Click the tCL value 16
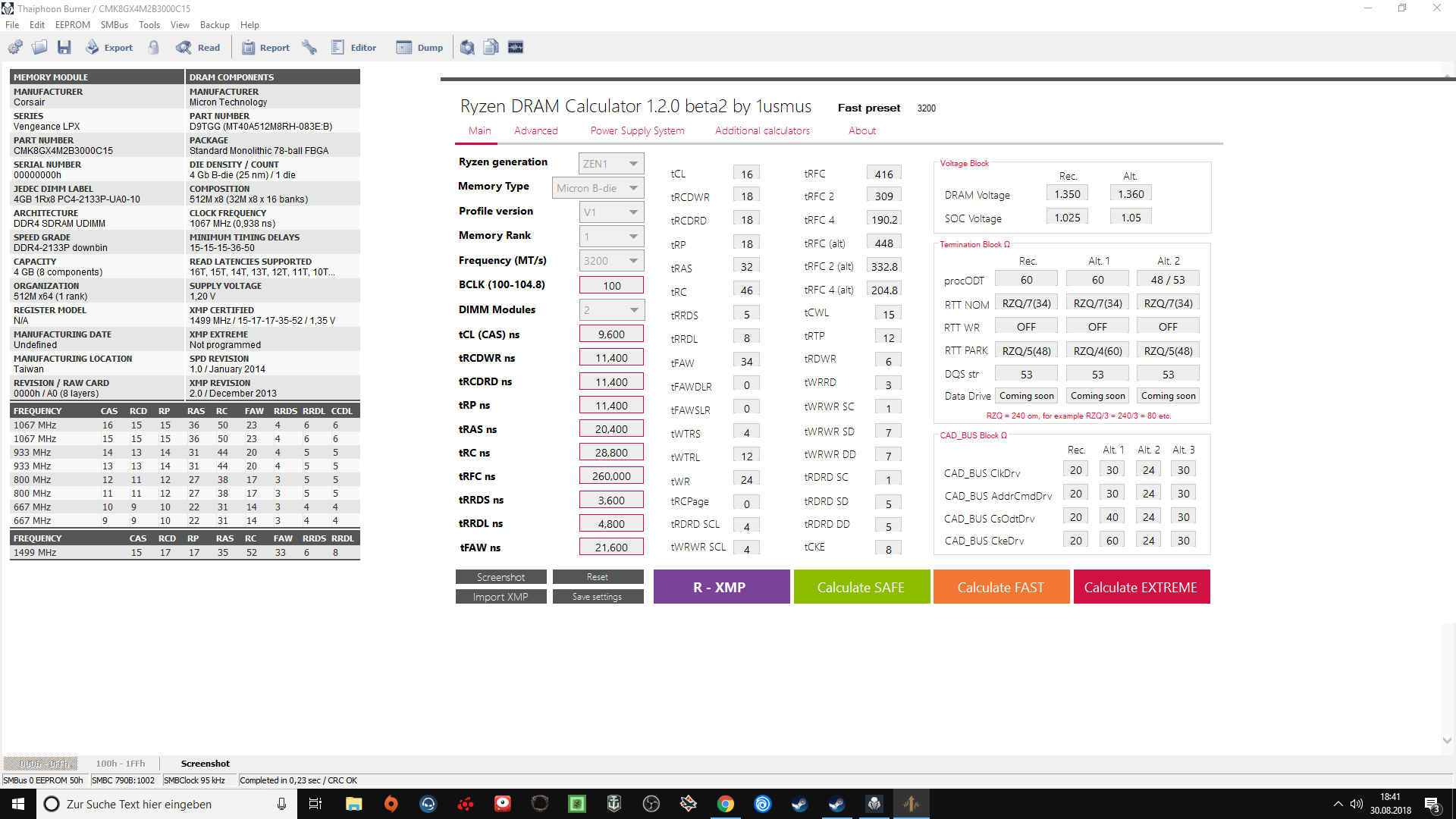The width and height of the screenshot is (1456, 819). (747, 174)
